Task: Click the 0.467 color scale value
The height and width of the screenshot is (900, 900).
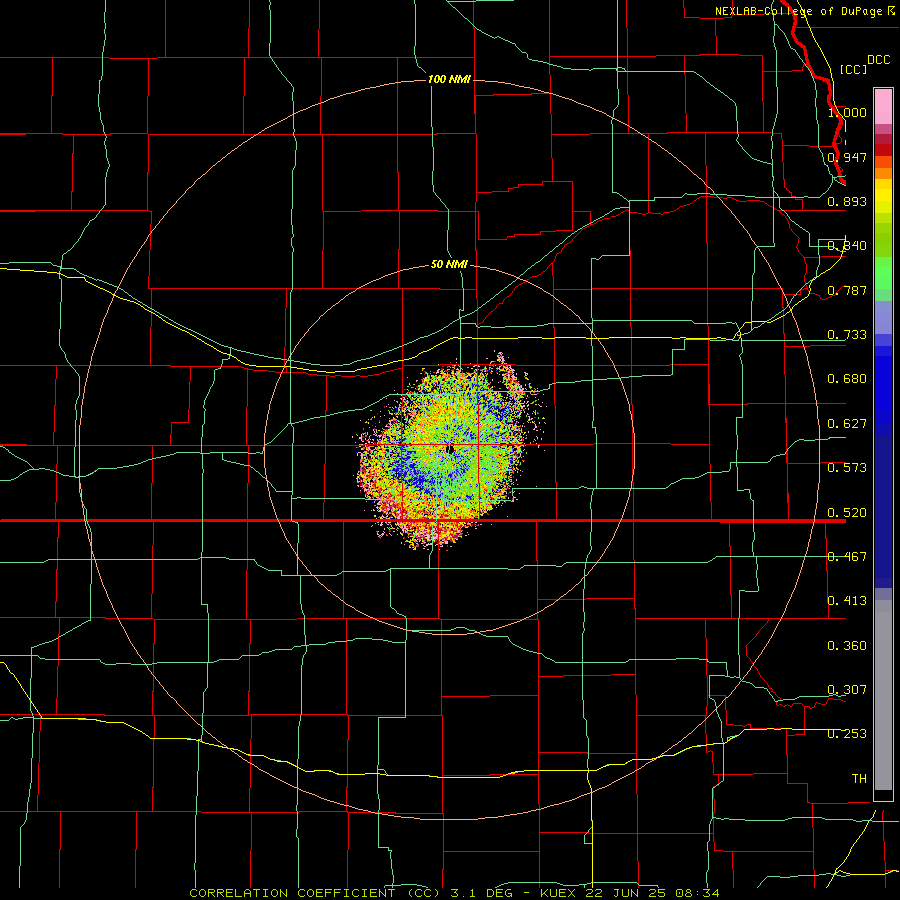Action: pos(847,557)
